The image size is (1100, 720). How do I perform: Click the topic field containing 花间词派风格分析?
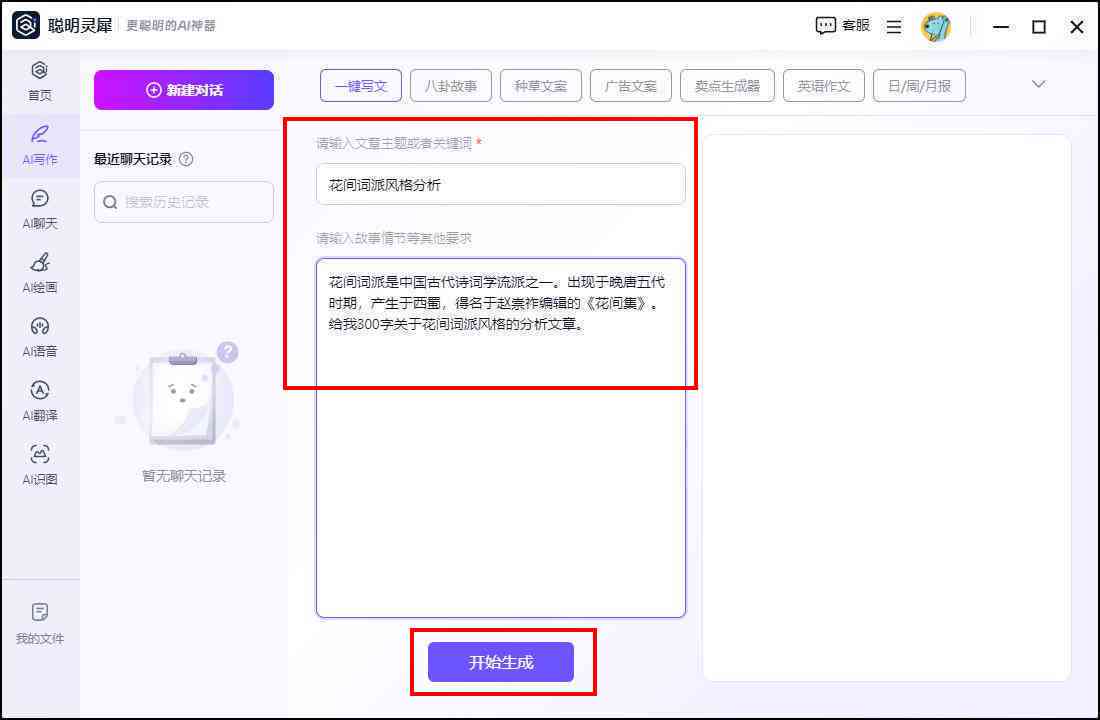pos(501,185)
